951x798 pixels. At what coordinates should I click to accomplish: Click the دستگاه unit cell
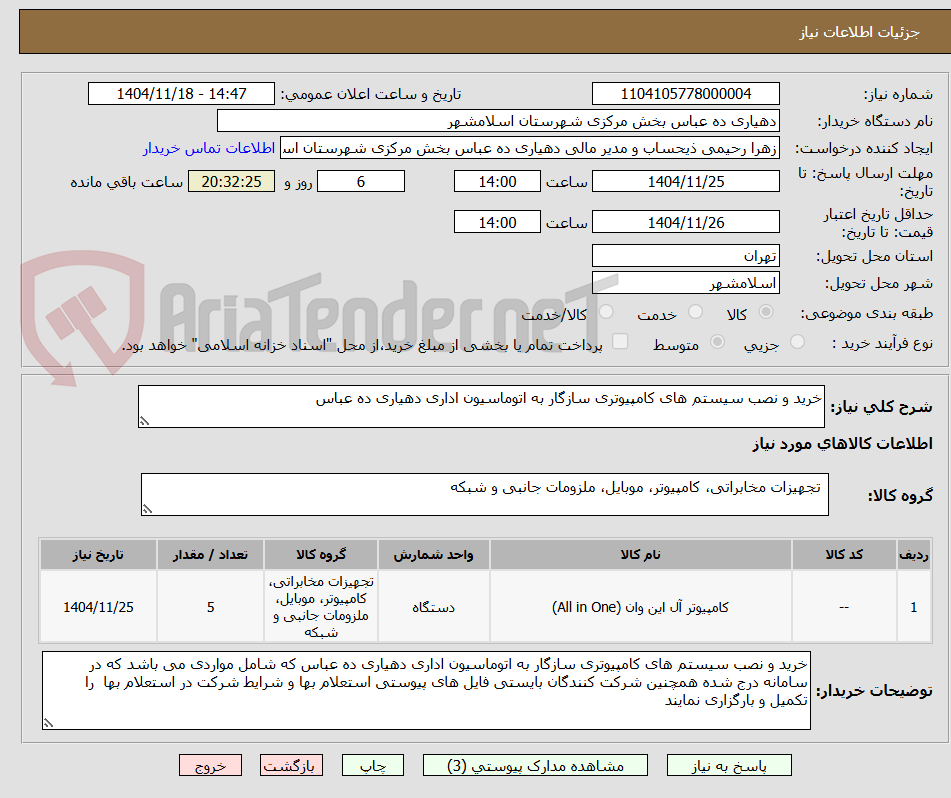(x=433, y=607)
